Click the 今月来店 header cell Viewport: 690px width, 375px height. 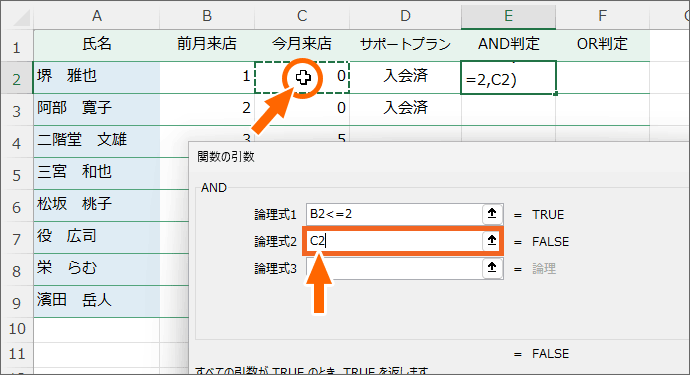point(302,44)
